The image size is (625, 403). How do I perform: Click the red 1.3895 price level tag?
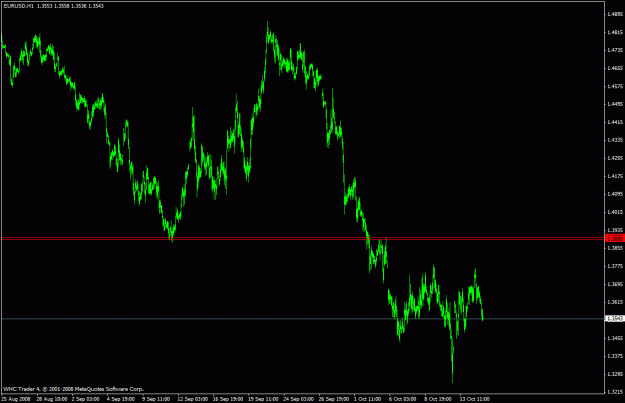pos(615,238)
